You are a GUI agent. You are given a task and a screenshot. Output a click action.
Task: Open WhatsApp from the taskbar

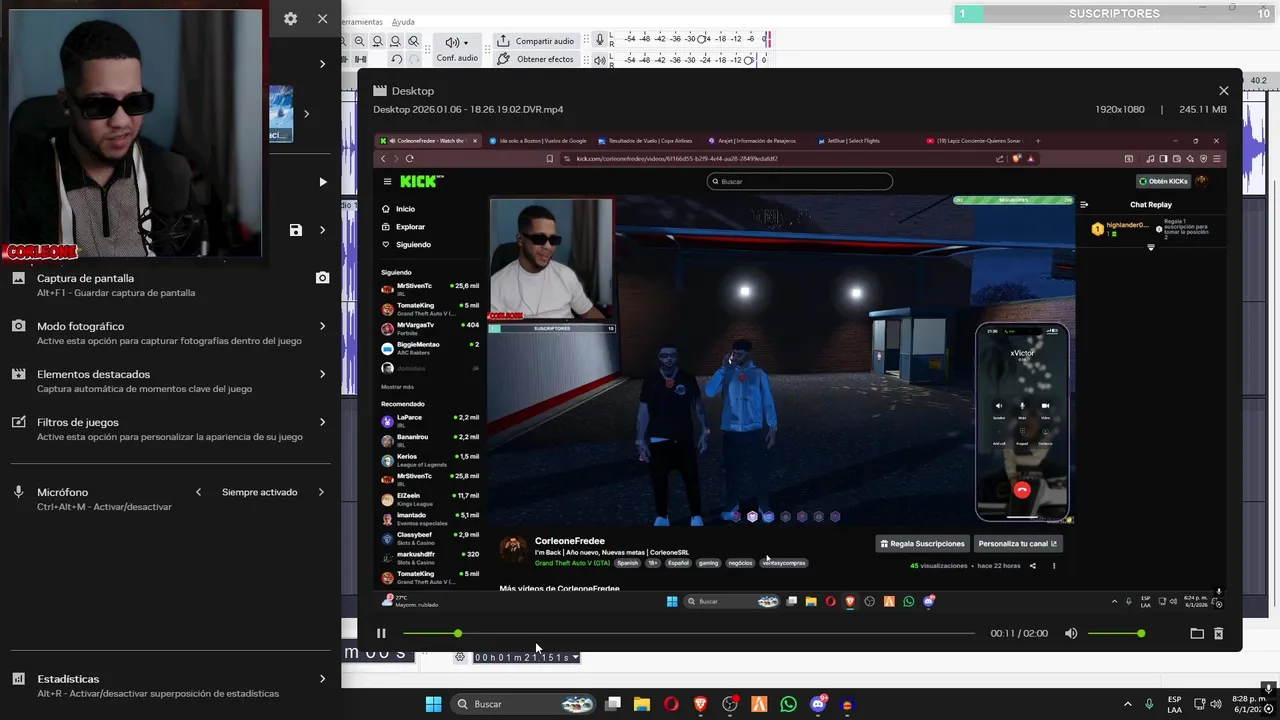point(788,704)
